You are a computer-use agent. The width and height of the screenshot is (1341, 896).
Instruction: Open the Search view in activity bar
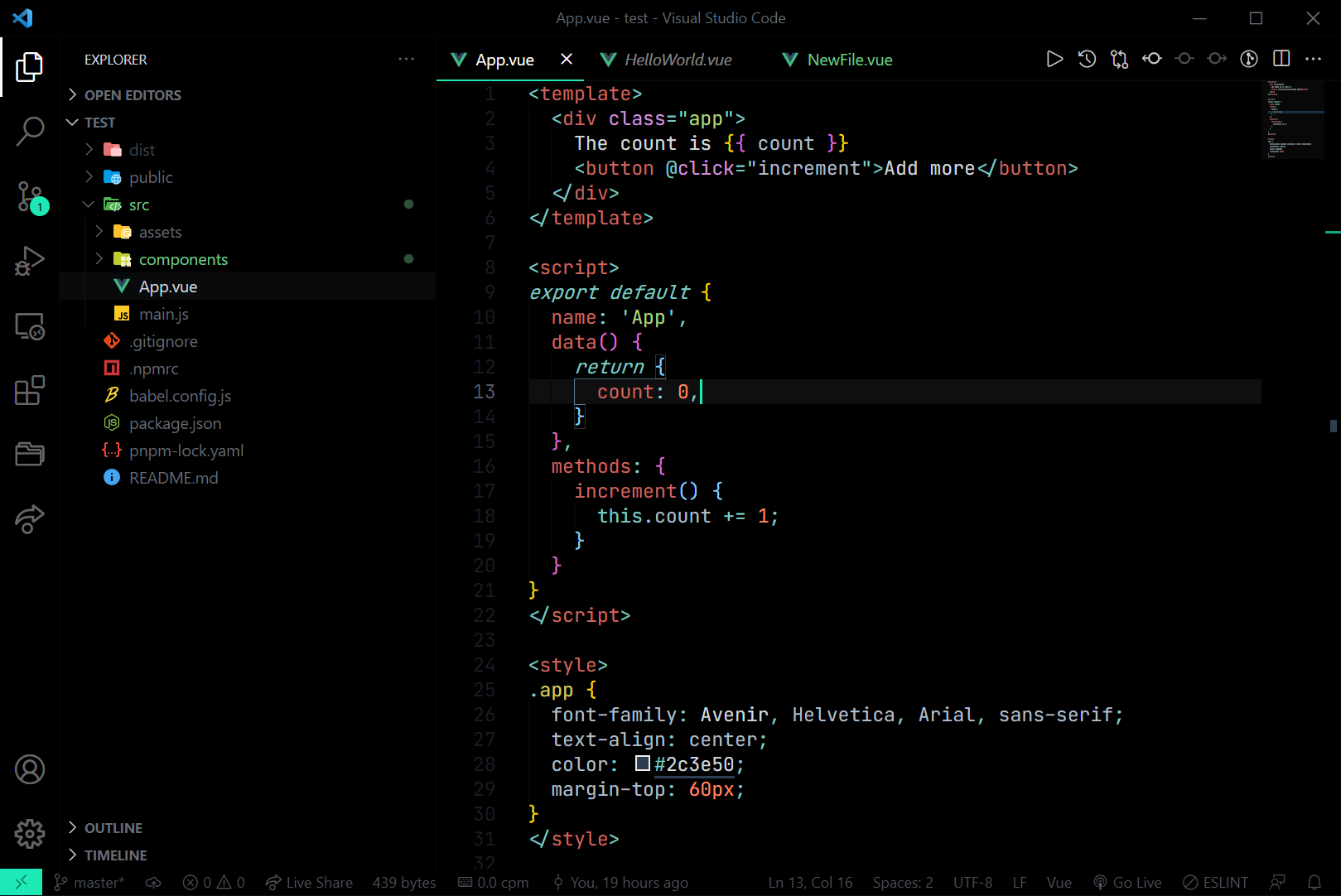(30, 131)
